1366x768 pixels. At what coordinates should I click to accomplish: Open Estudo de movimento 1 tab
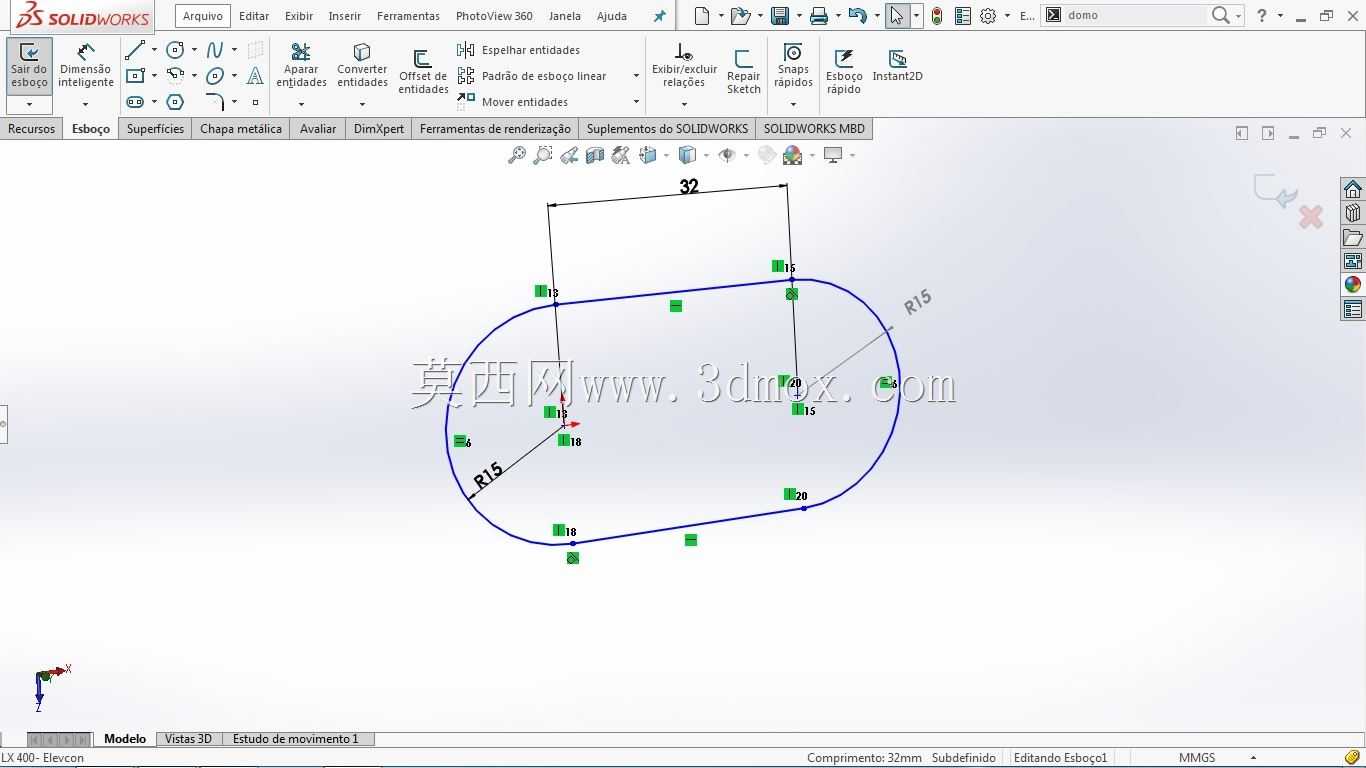tap(296, 739)
